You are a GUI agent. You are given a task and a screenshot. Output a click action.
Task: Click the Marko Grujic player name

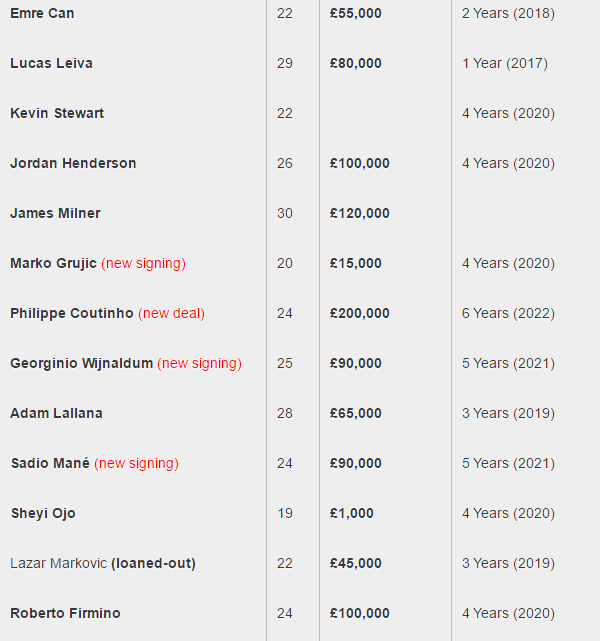[x=54, y=263]
